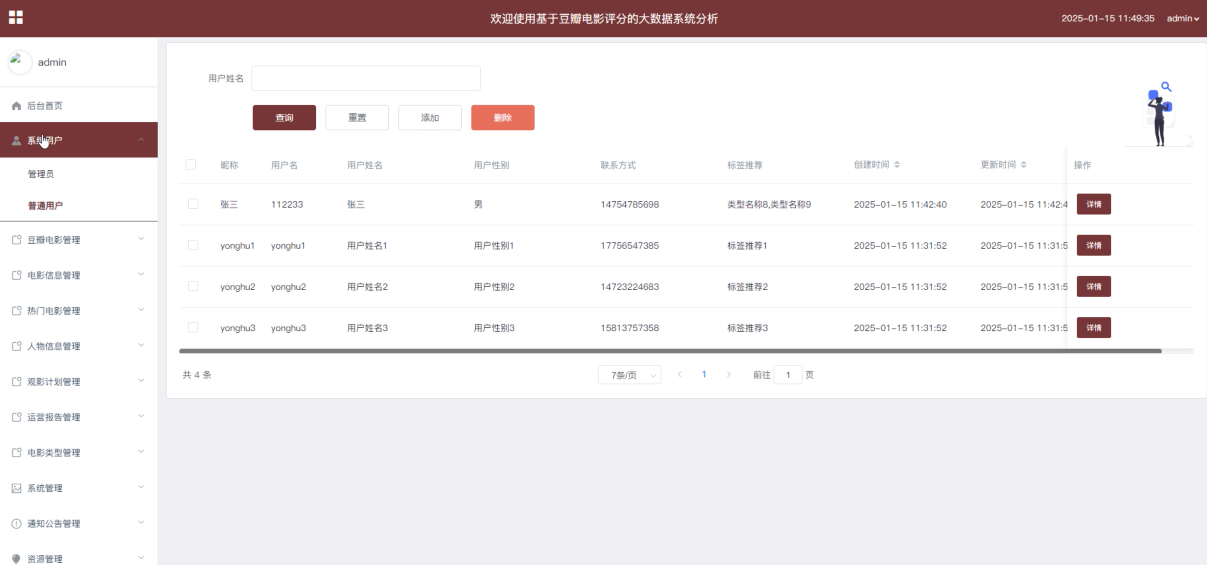
Task: Click the grid menu icon at top-left
Action: [x=16, y=17]
